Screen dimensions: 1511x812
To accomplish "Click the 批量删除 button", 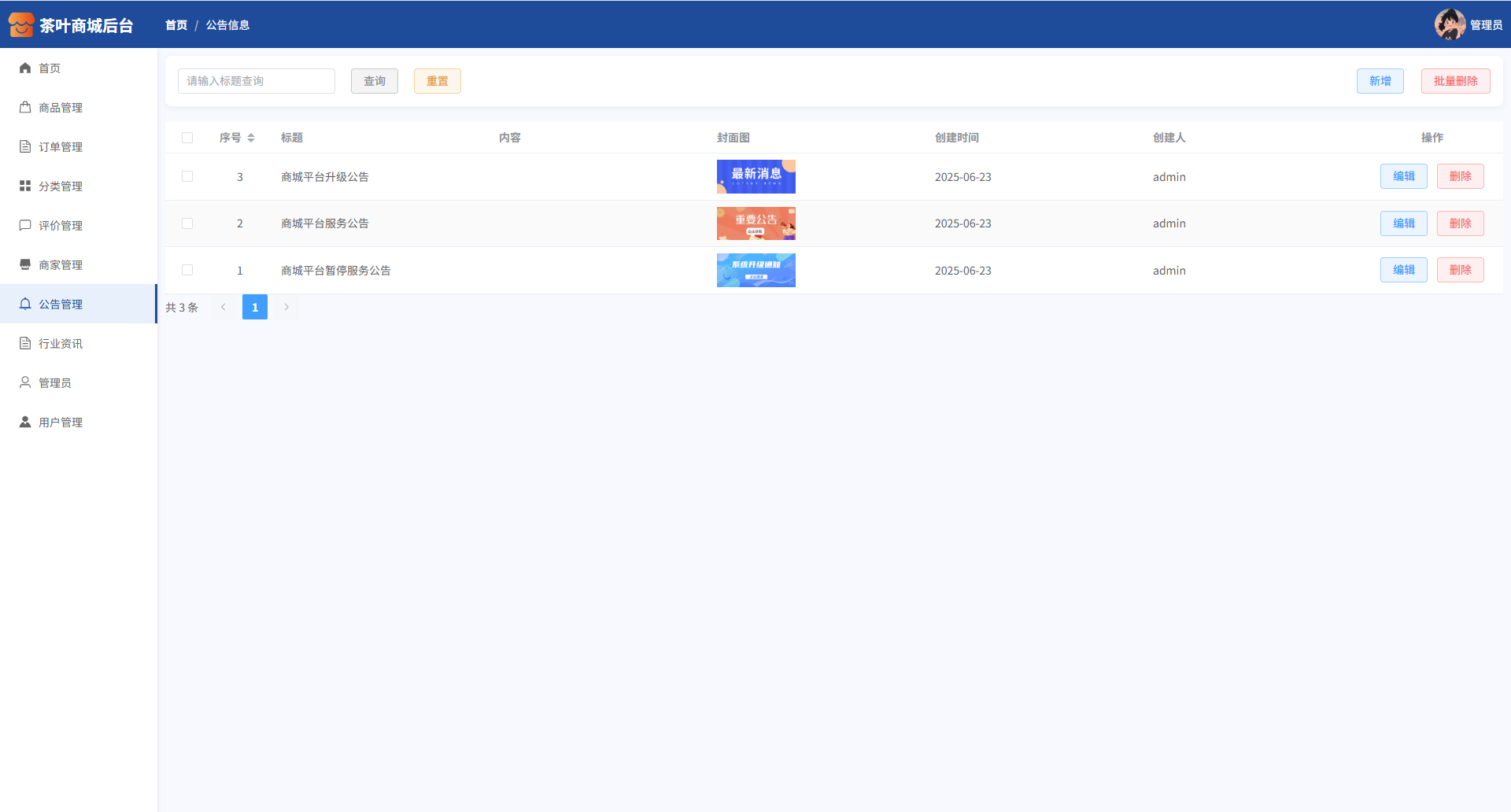I will tap(1455, 81).
